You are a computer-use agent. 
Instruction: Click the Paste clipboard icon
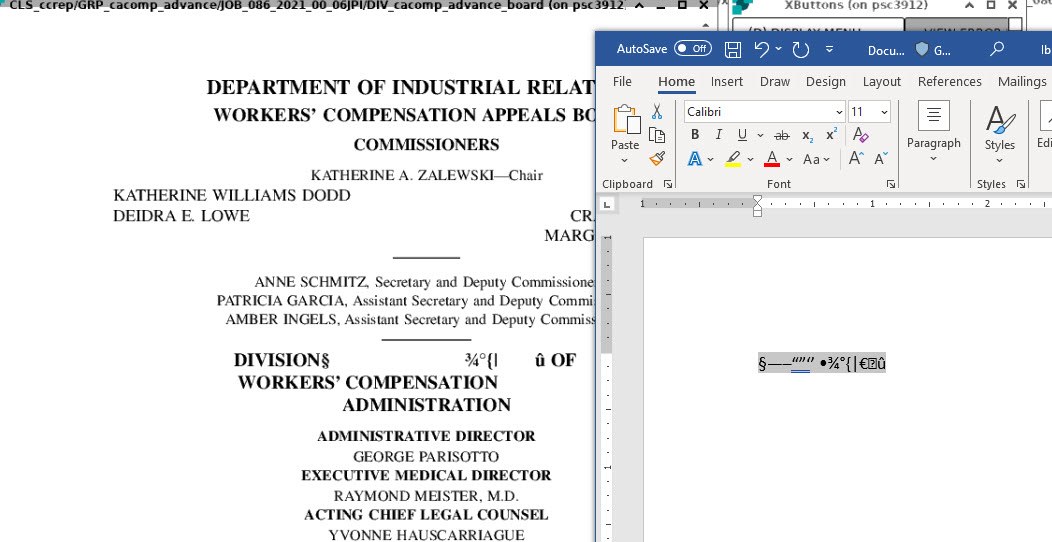click(x=626, y=120)
